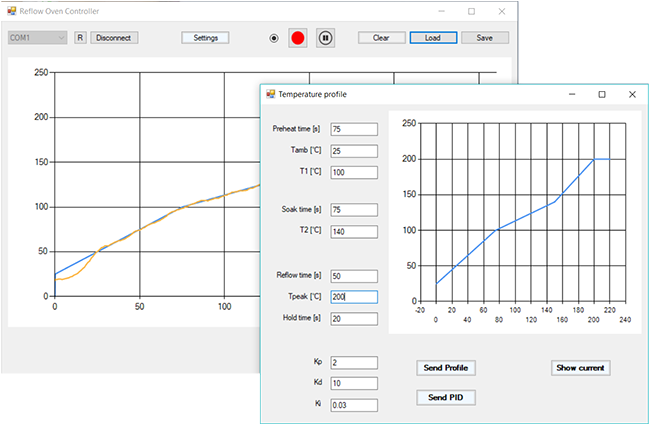Open the Settings button
The image size is (650, 426).
click(x=205, y=38)
